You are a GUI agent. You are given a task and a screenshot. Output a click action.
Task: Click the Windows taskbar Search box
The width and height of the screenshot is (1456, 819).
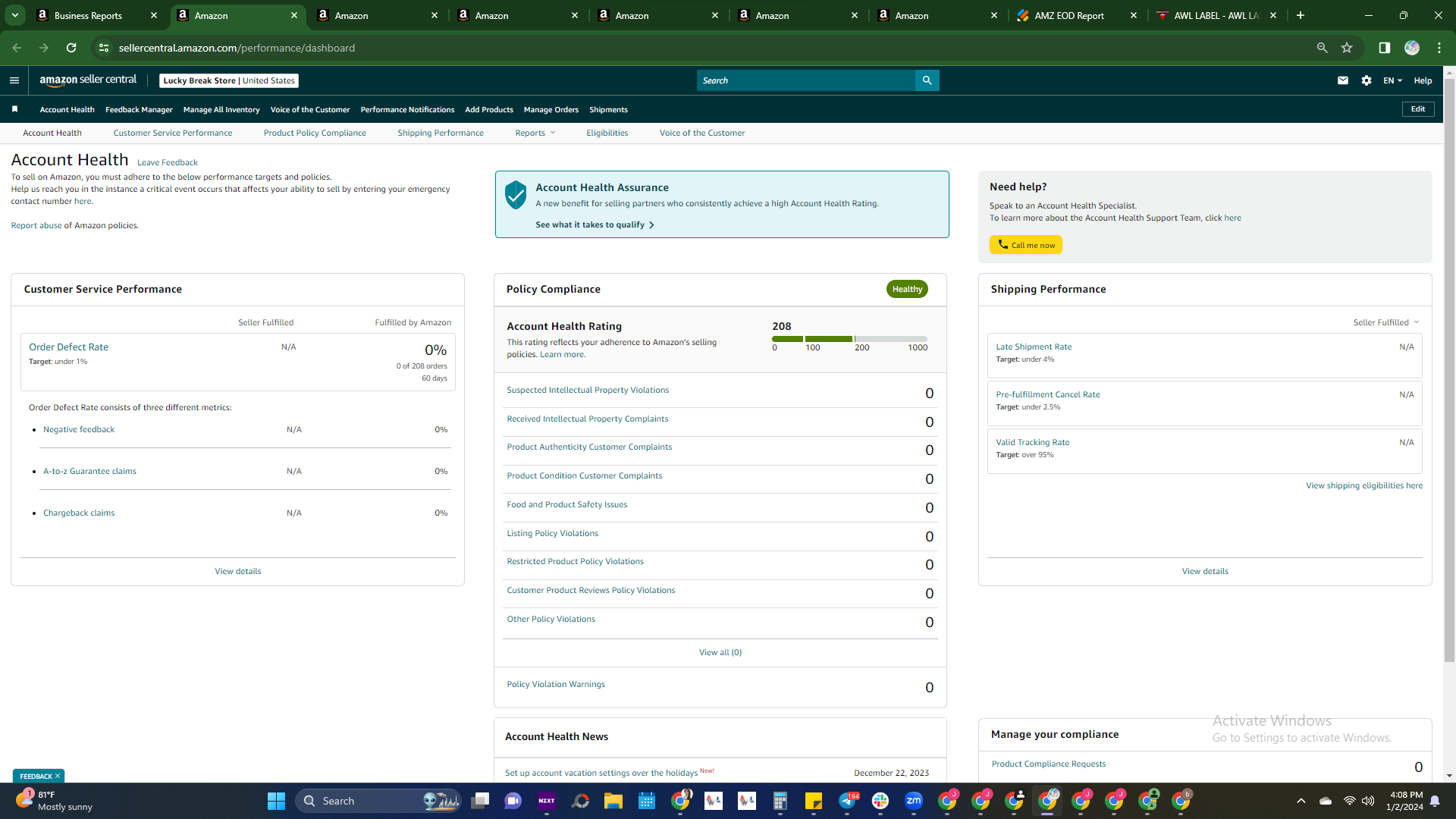coord(379,801)
